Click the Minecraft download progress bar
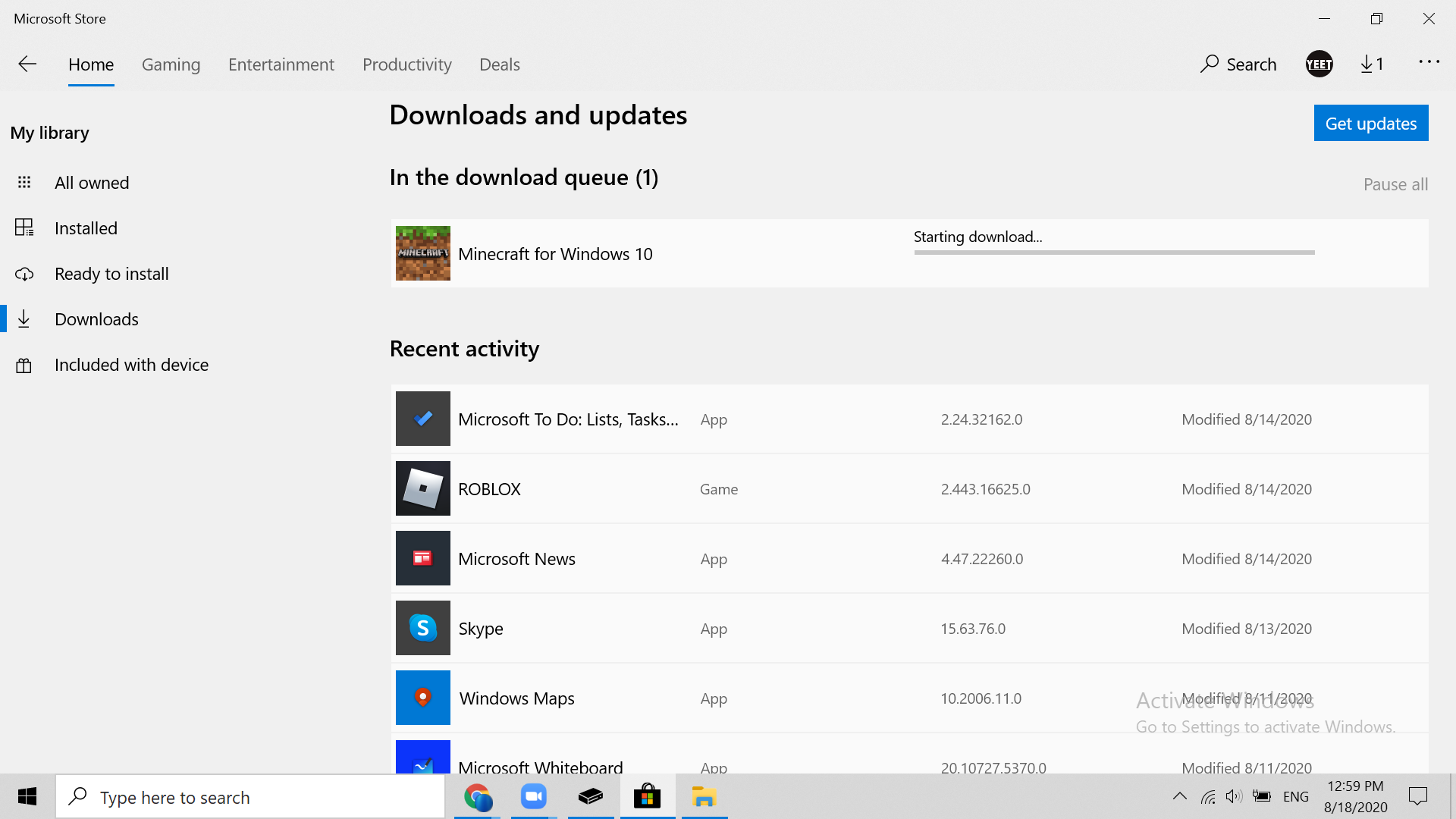The width and height of the screenshot is (1456, 819). [x=1113, y=253]
